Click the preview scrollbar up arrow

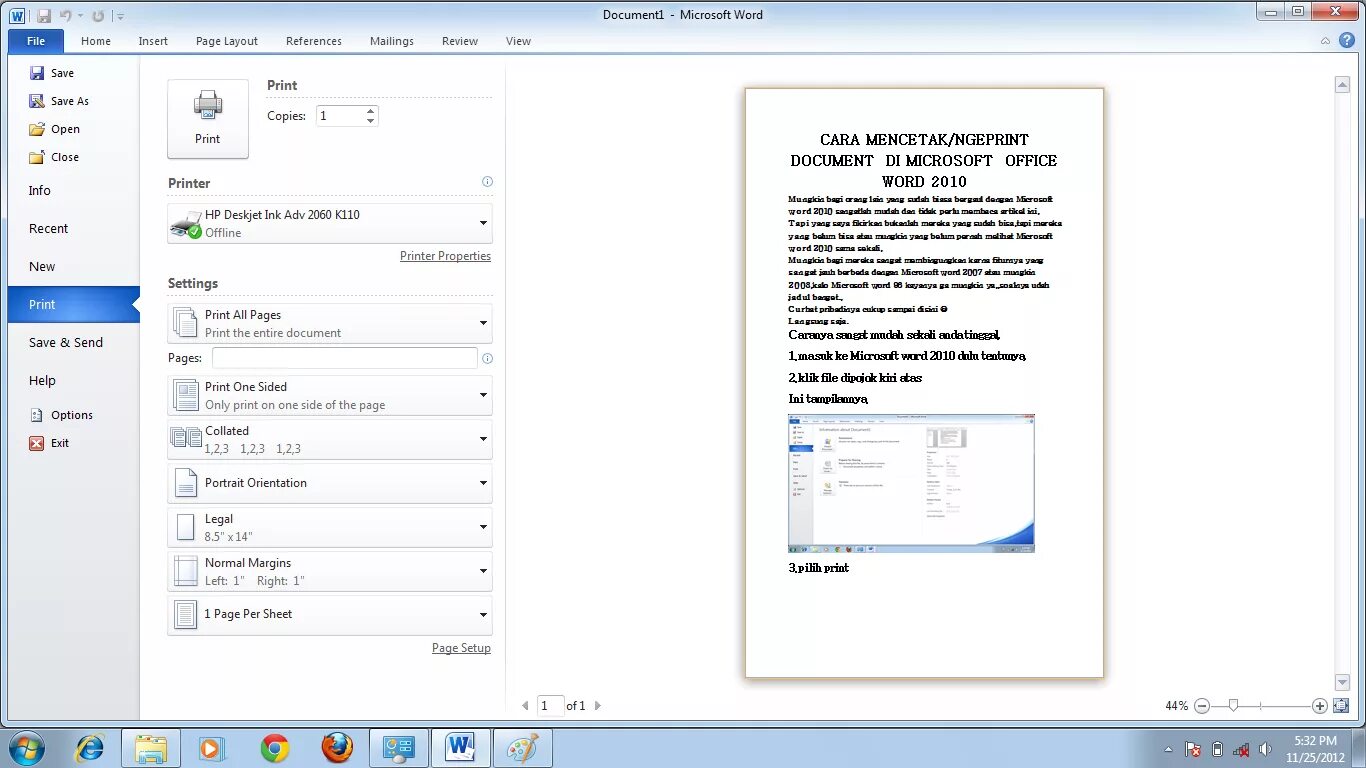(1343, 86)
